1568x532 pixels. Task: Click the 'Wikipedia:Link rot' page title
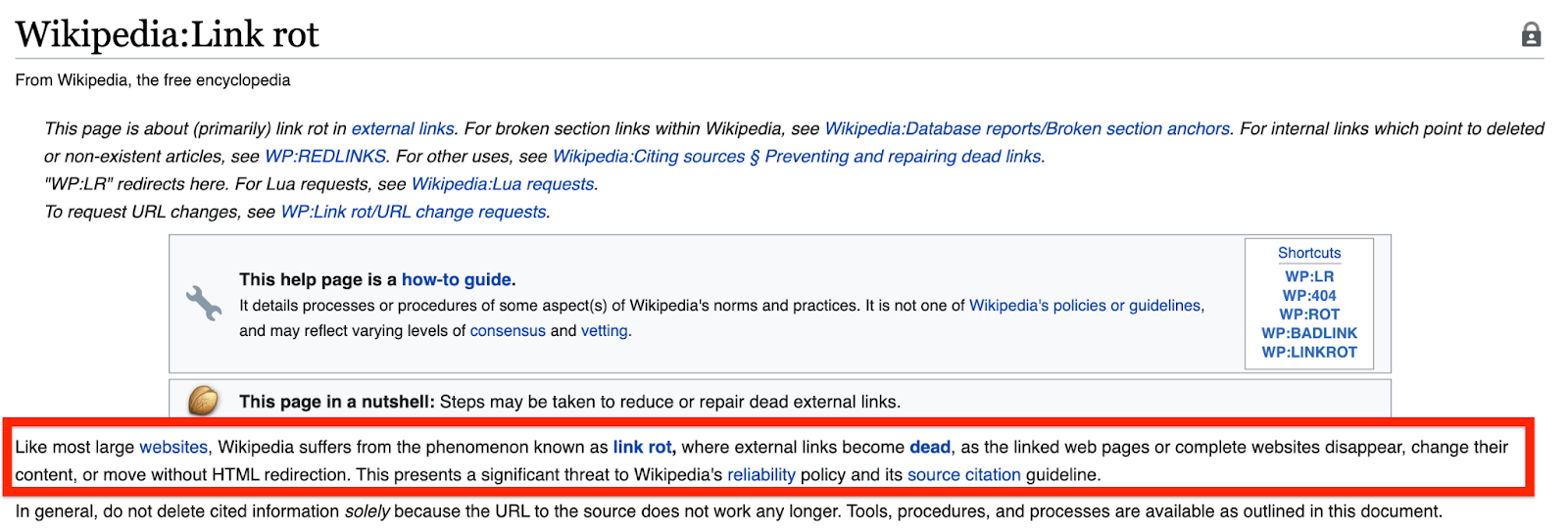coord(168,34)
